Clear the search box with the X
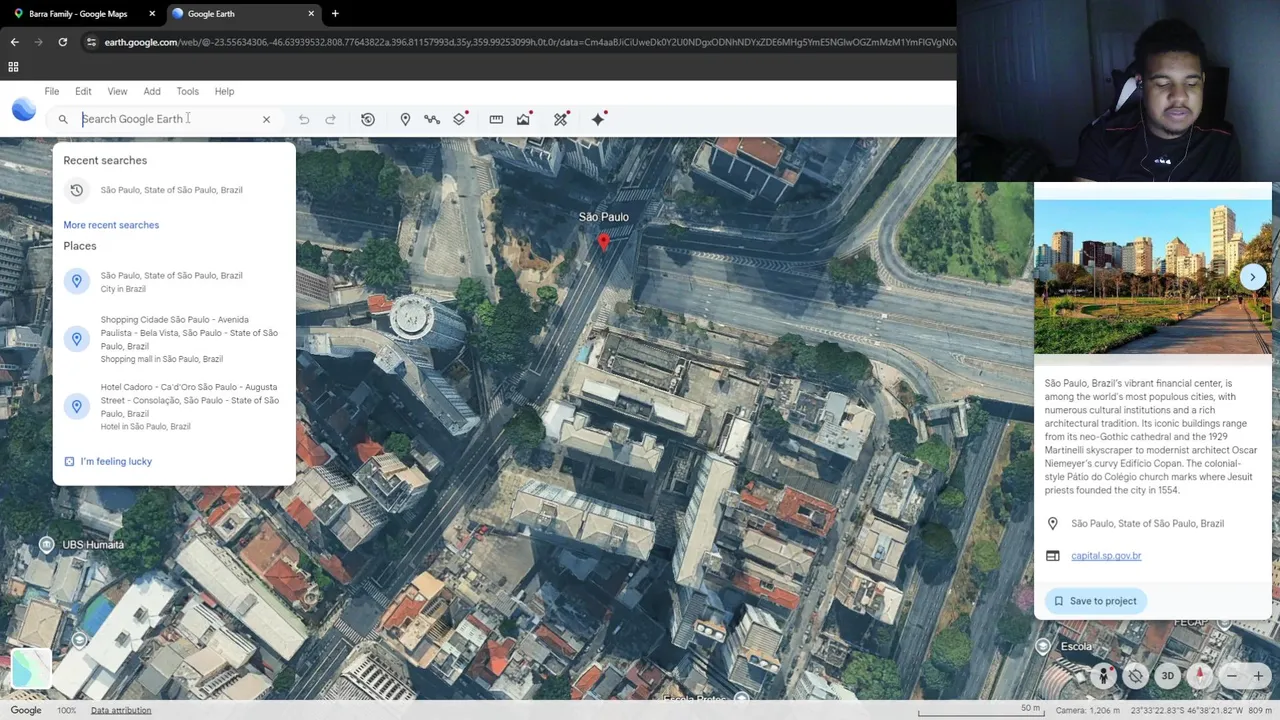Image resolution: width=1280 pixels, height=720 pixels. click(266, 119)
